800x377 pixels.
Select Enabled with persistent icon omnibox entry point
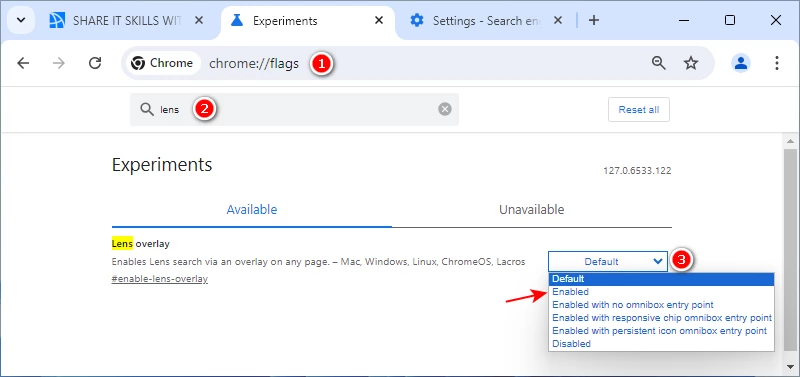[x=661, y=331]
